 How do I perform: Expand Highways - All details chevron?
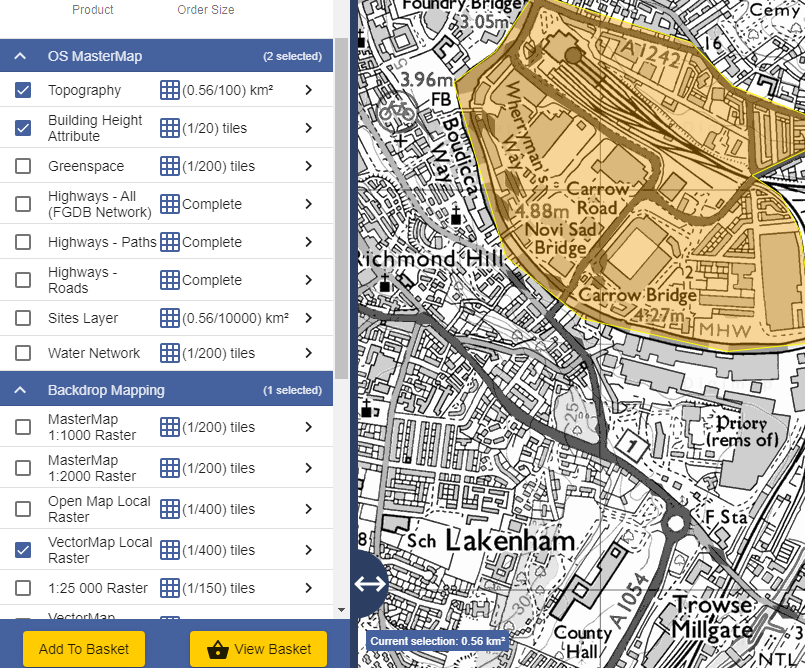click(309, 204)
